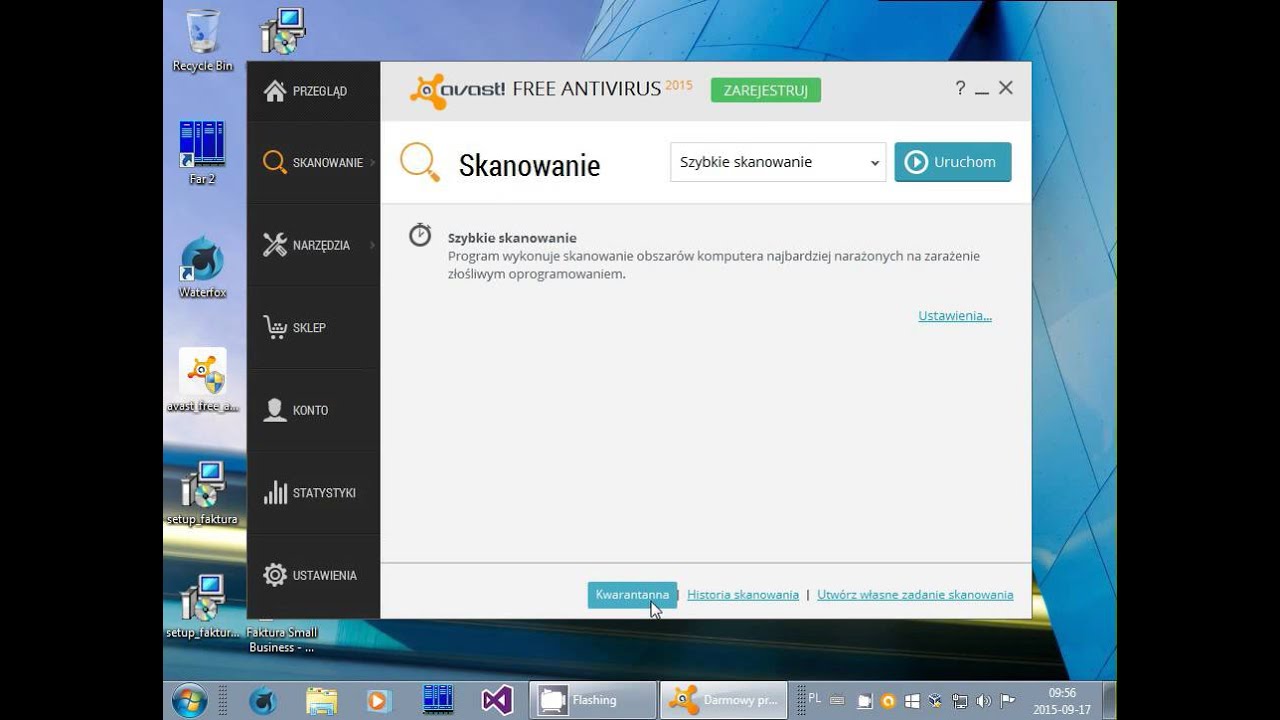Click the network tray icon
Viewport: 1280px width, 720px height.
coord(960,701)
